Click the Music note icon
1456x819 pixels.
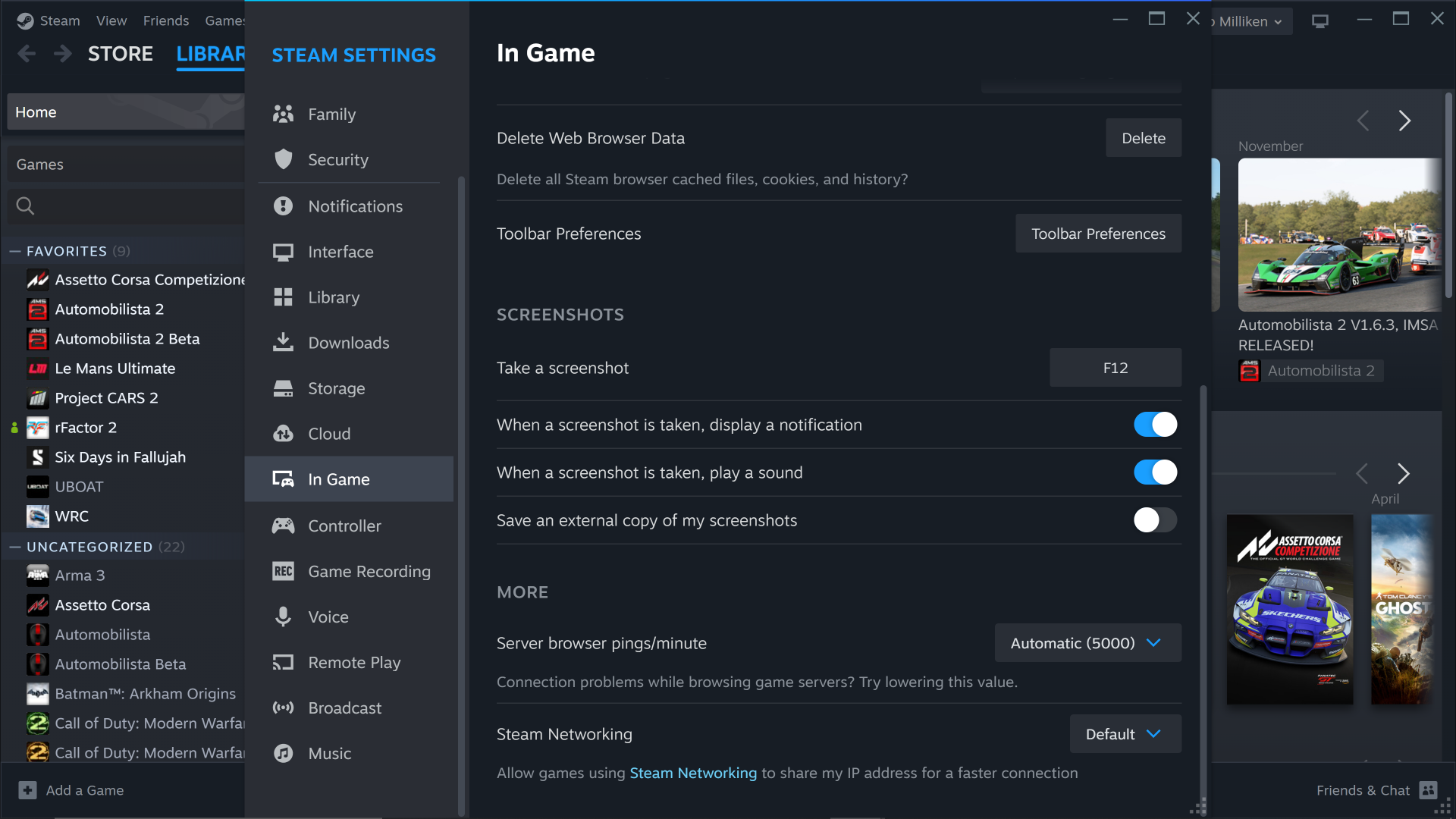[283, 753]
